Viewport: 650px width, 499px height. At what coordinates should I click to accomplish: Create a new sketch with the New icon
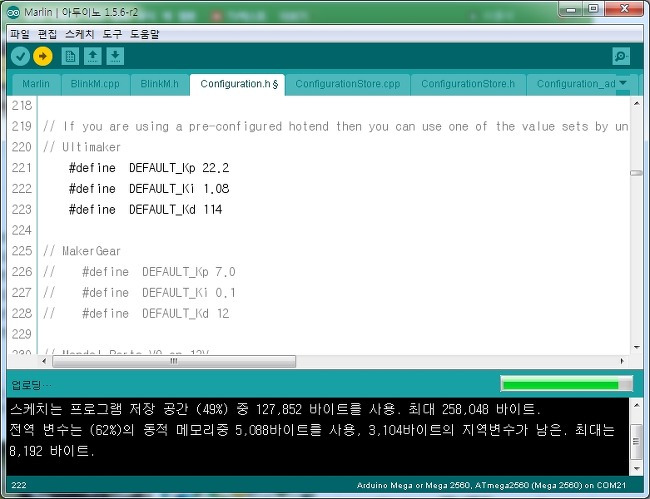(x=70, y=56)
